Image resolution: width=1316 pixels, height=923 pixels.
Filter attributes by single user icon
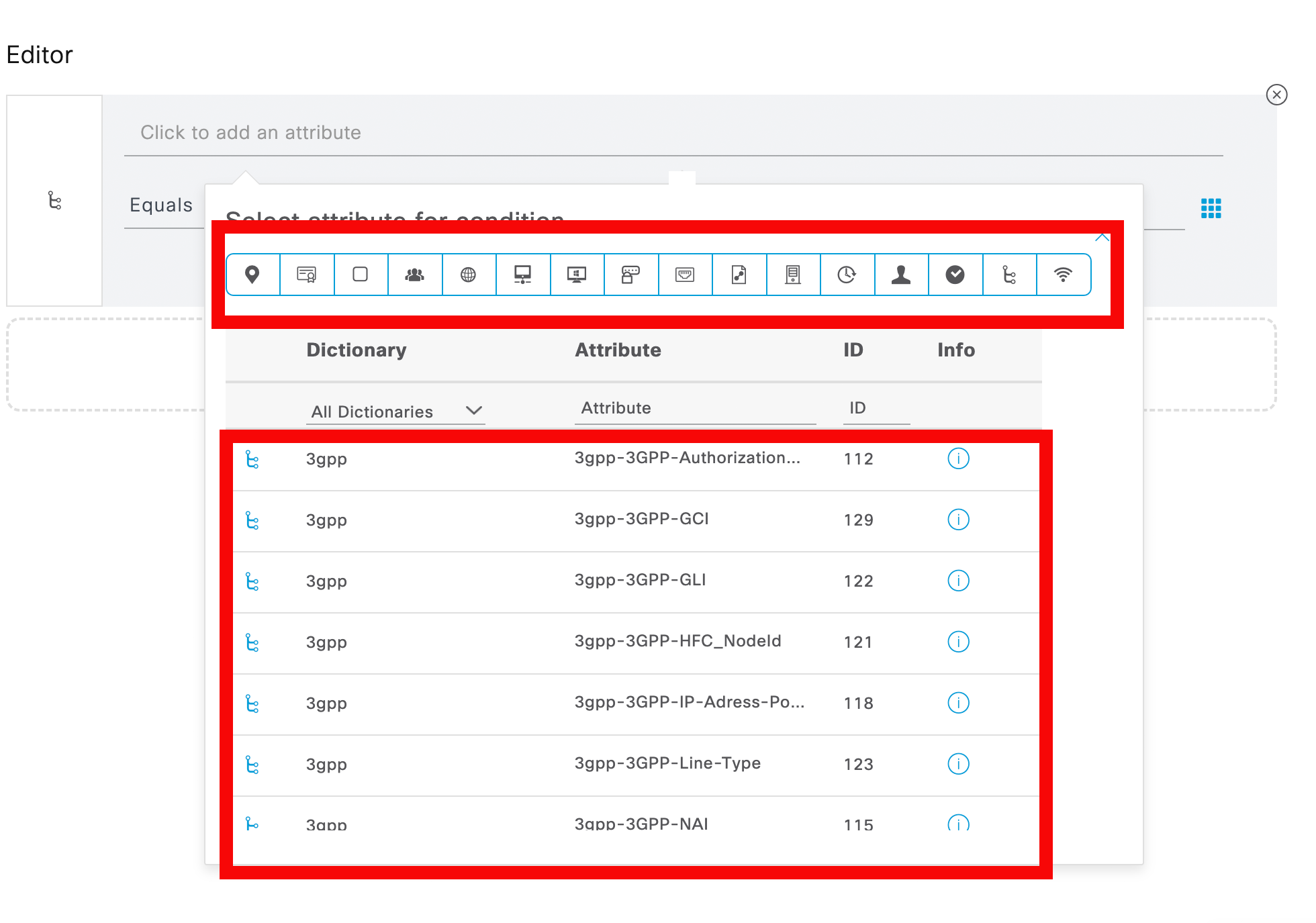901,275
